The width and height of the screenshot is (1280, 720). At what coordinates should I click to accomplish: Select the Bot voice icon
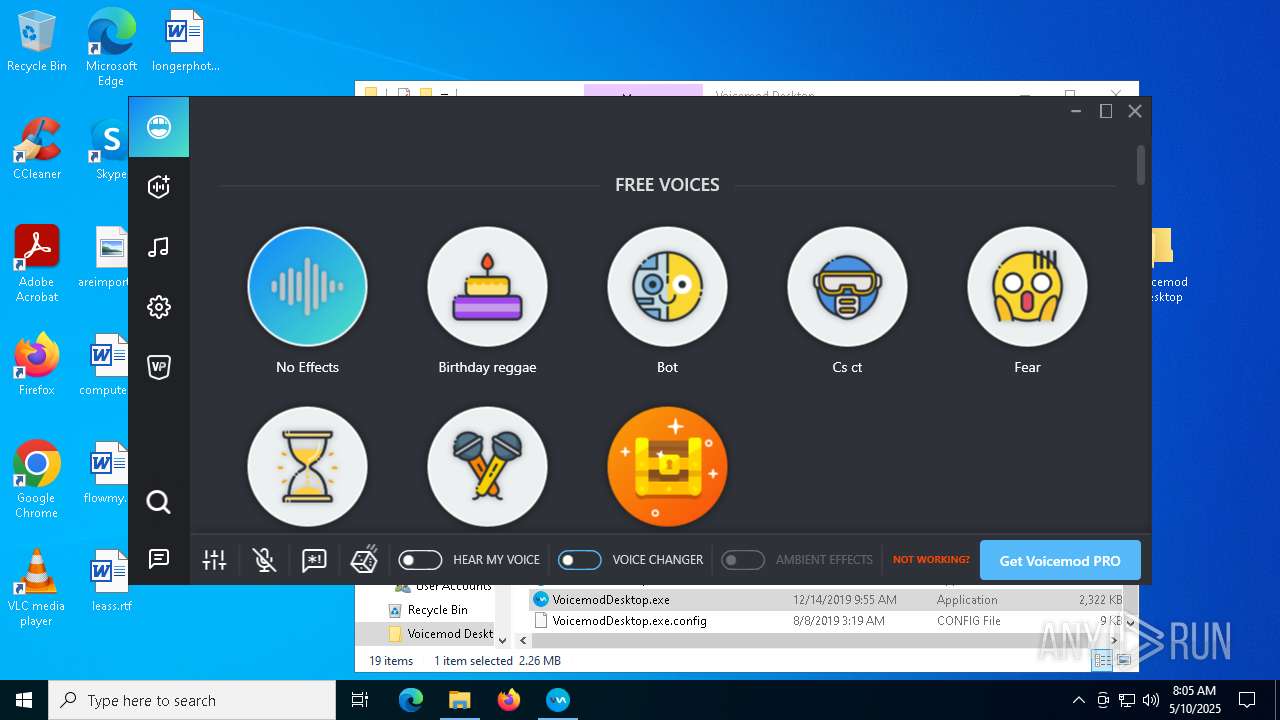coord(667,287)
